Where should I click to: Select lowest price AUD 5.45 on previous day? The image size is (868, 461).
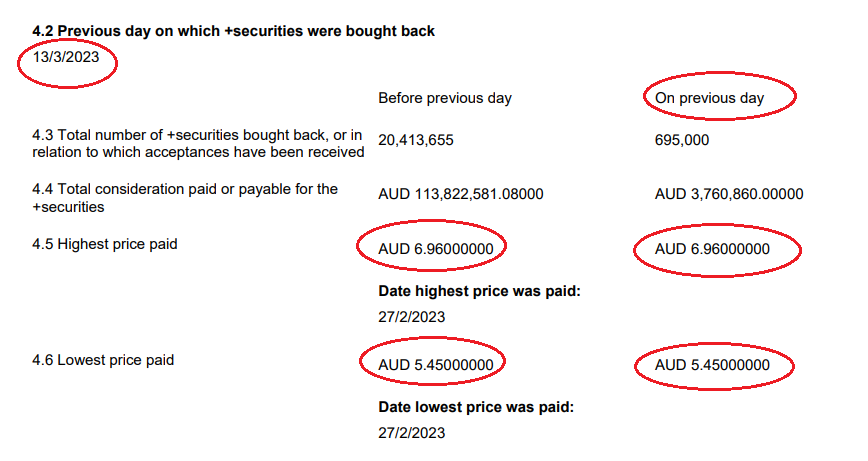[712, 365]
